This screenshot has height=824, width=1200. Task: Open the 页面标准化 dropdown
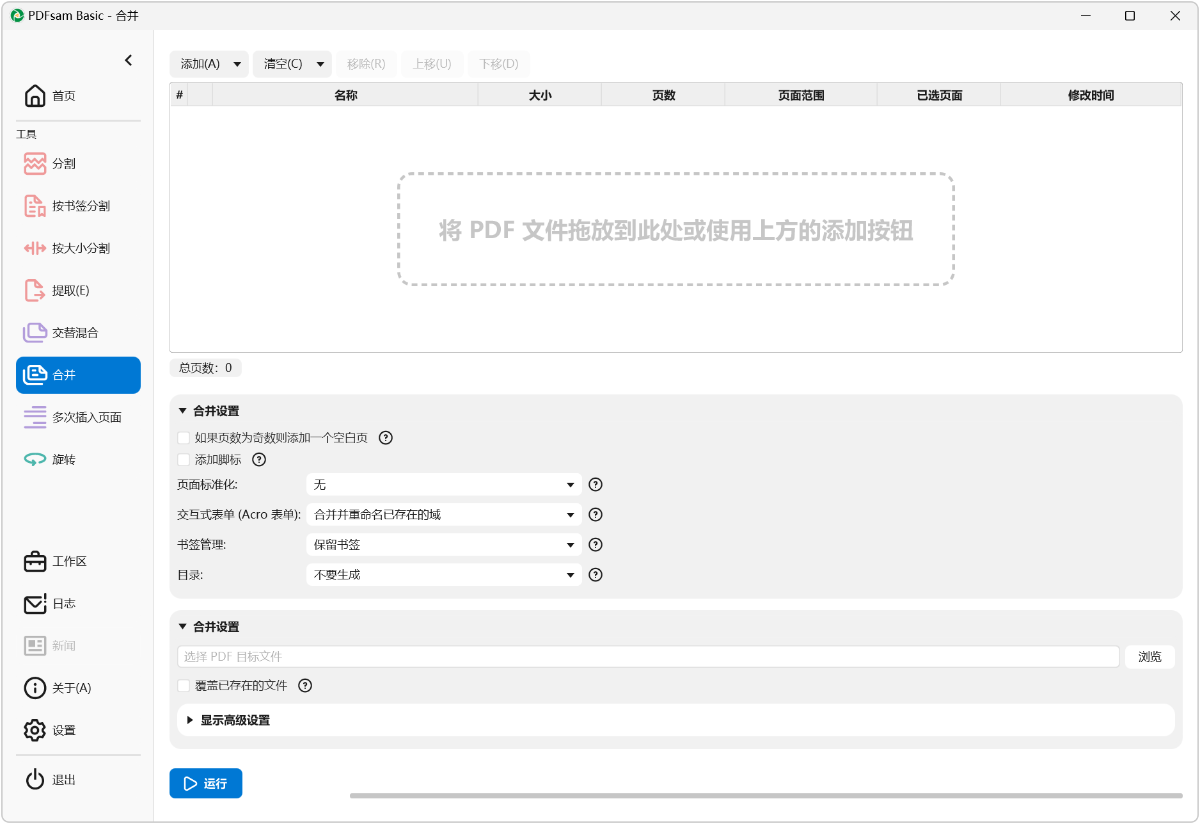click(x=443, y=484)
